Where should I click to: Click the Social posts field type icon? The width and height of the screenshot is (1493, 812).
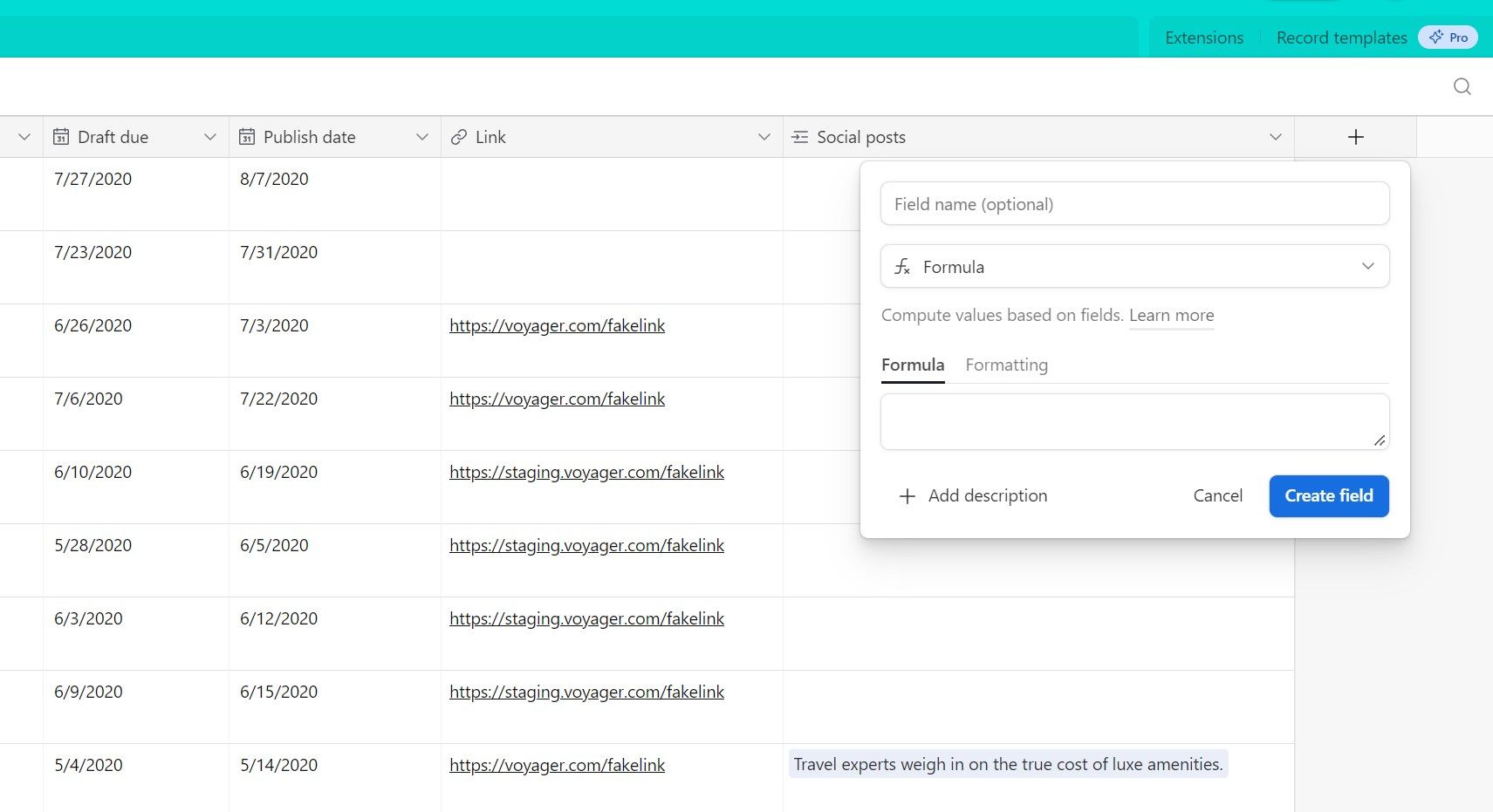click(x=800, y=137)
